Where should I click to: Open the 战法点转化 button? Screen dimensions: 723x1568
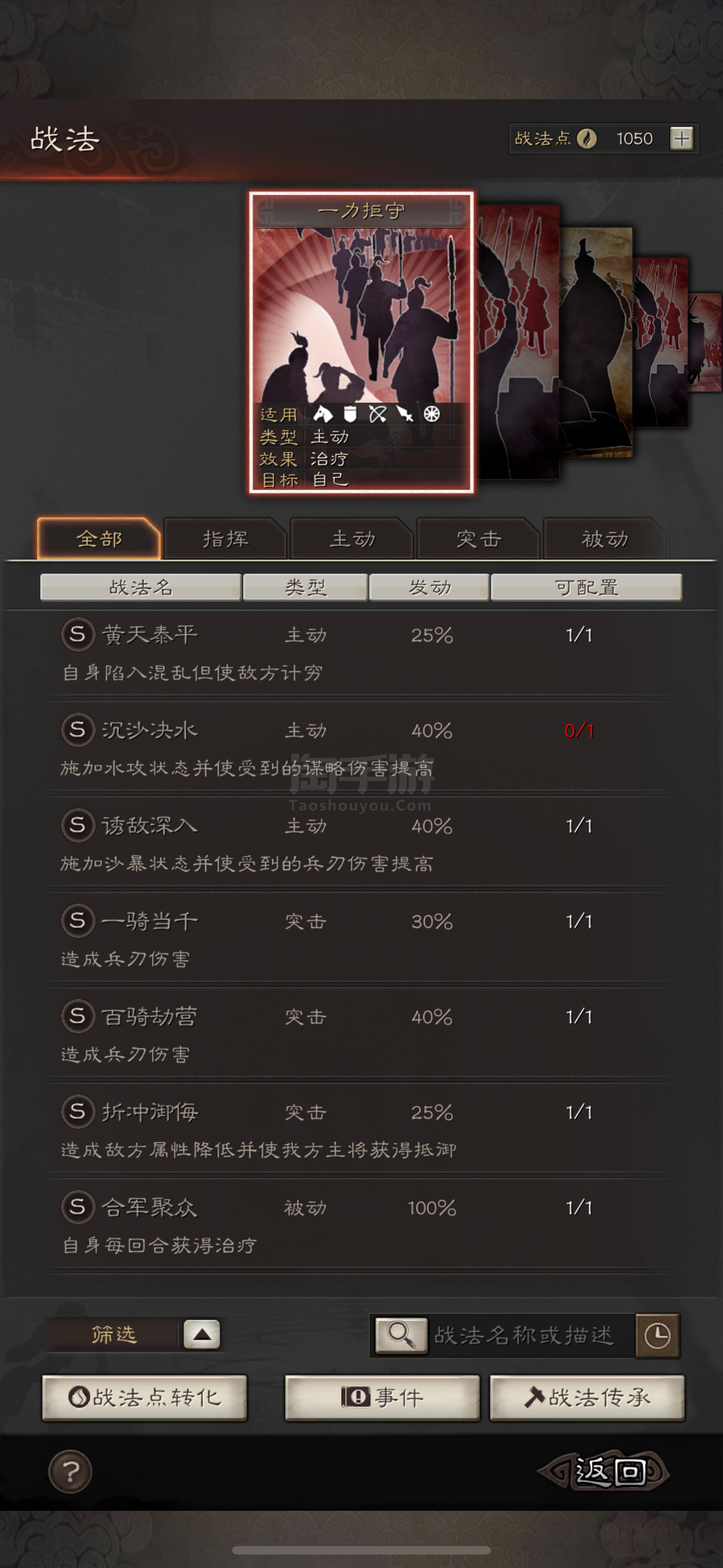click(x=145, y=1398)
